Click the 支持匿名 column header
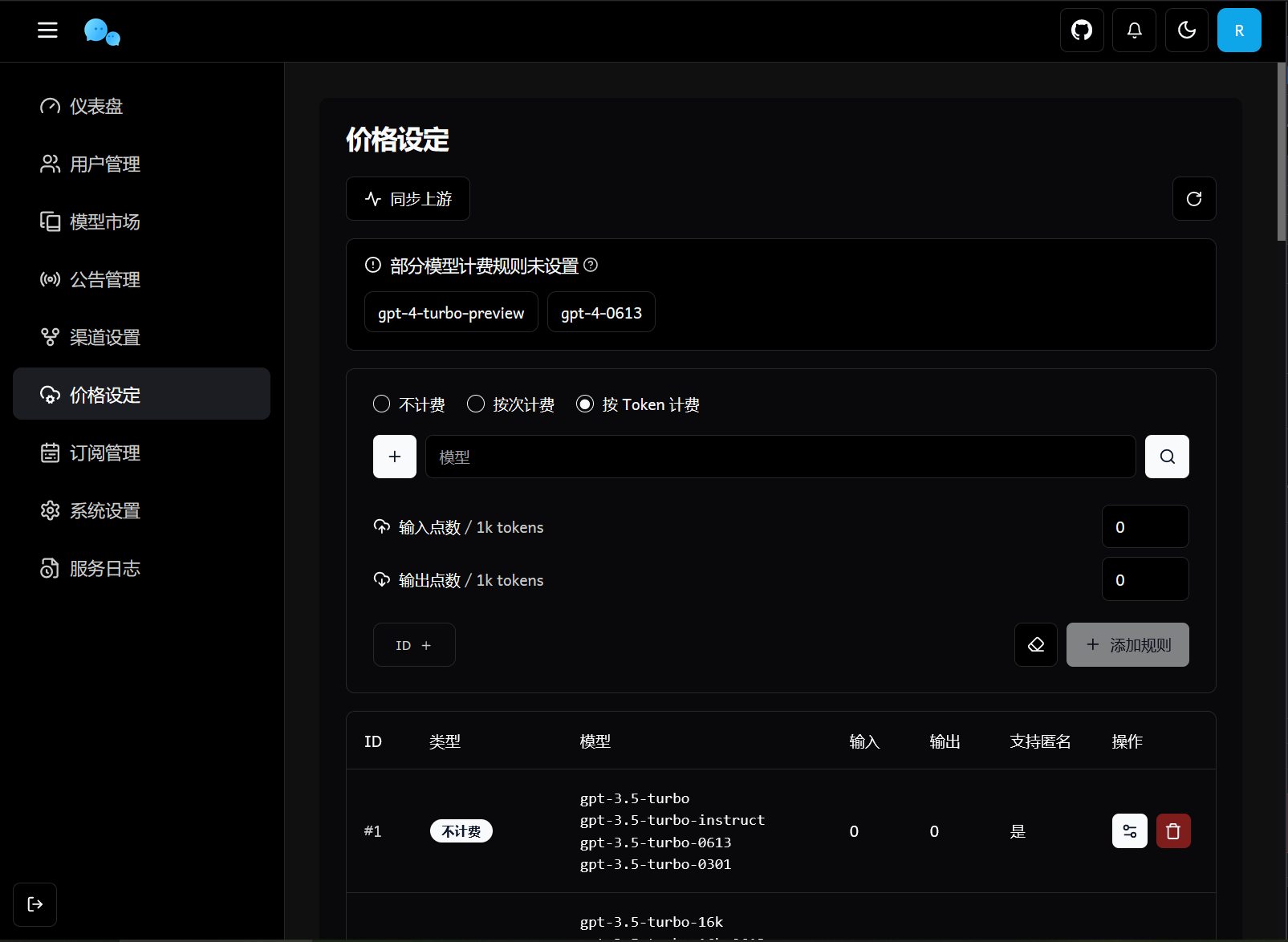Viewport: 1288px width, 942px height. click(x=1040, y=741)
